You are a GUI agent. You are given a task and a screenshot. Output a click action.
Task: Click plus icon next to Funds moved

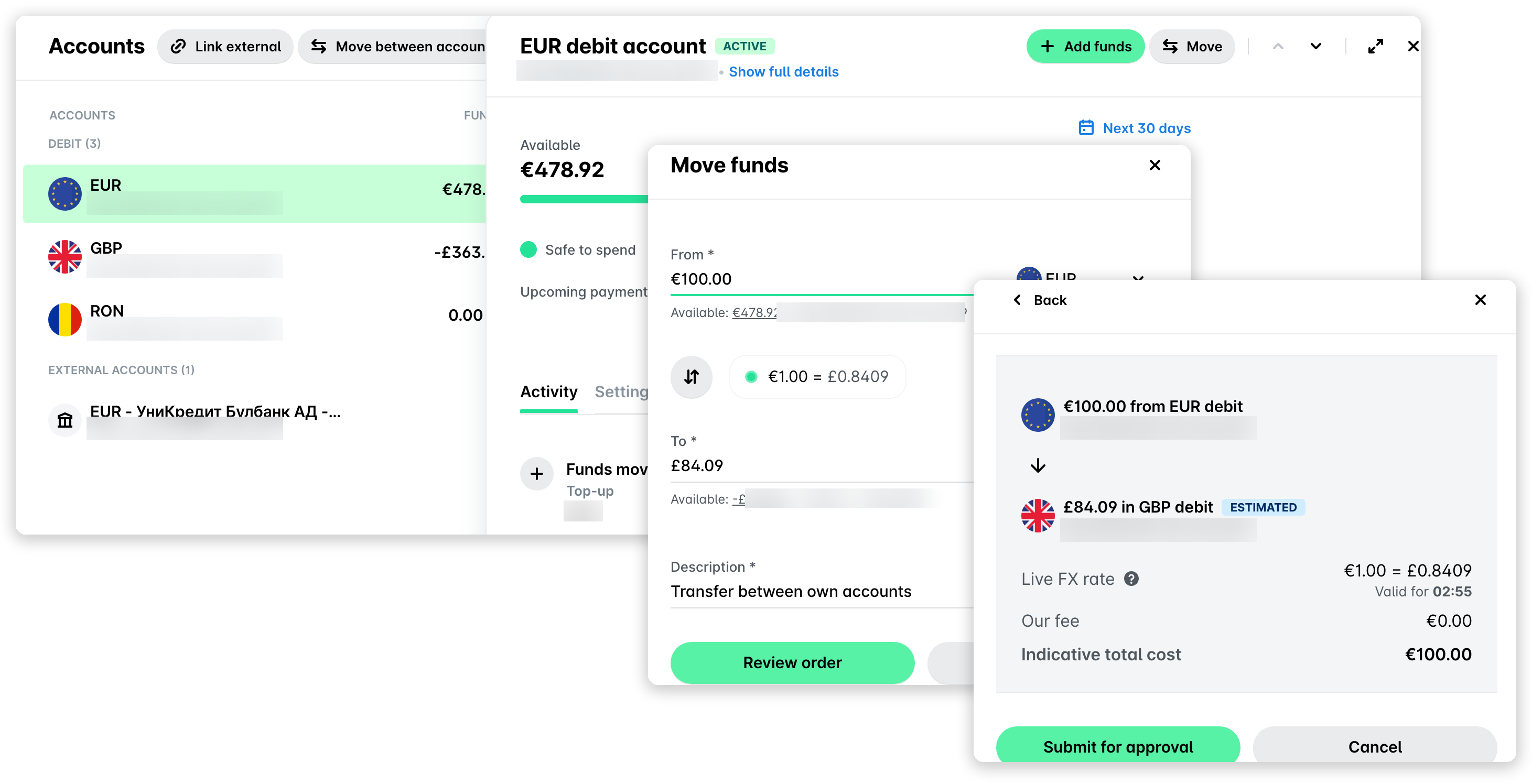(537, 474)
